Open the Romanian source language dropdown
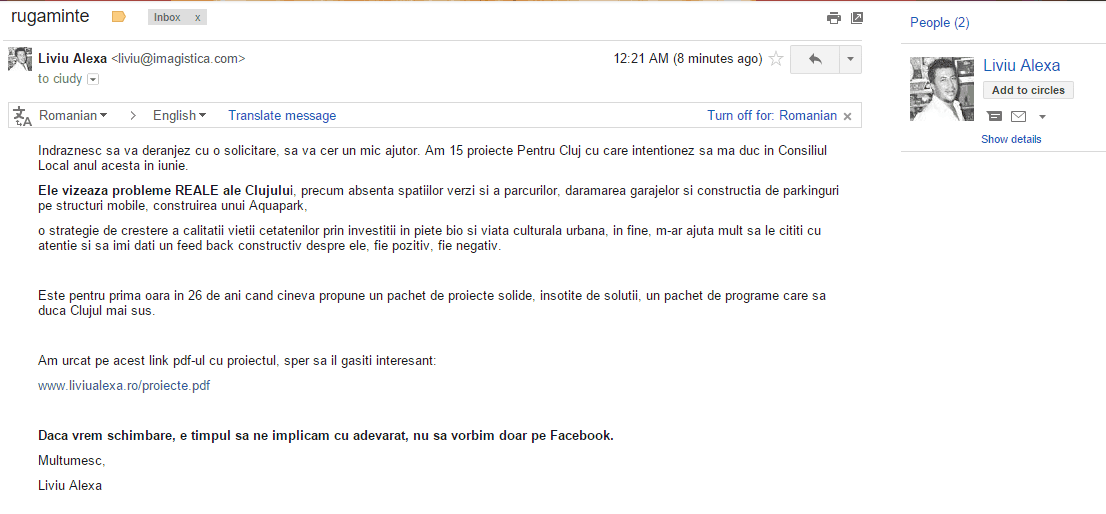The height and width of the screenshot is (514, 1106). (73, 115)
